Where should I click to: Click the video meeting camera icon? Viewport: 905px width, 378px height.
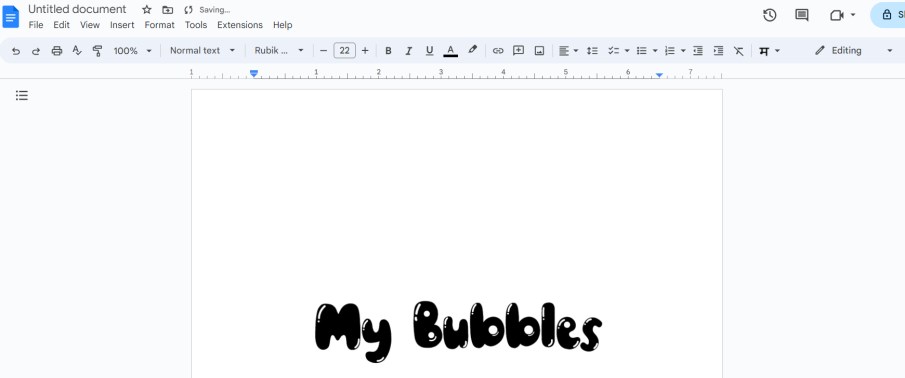[836, 16]
